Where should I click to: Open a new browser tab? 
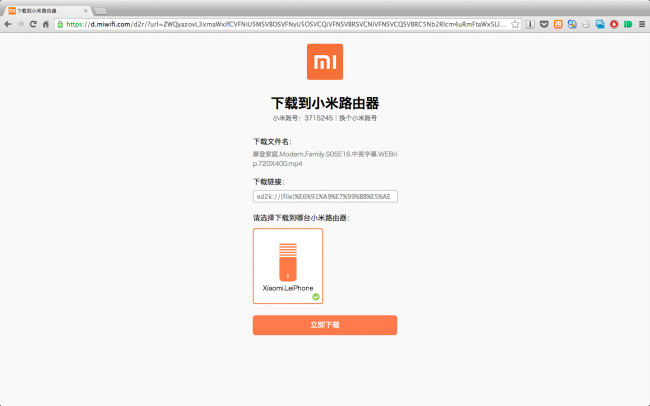(101, 11)
